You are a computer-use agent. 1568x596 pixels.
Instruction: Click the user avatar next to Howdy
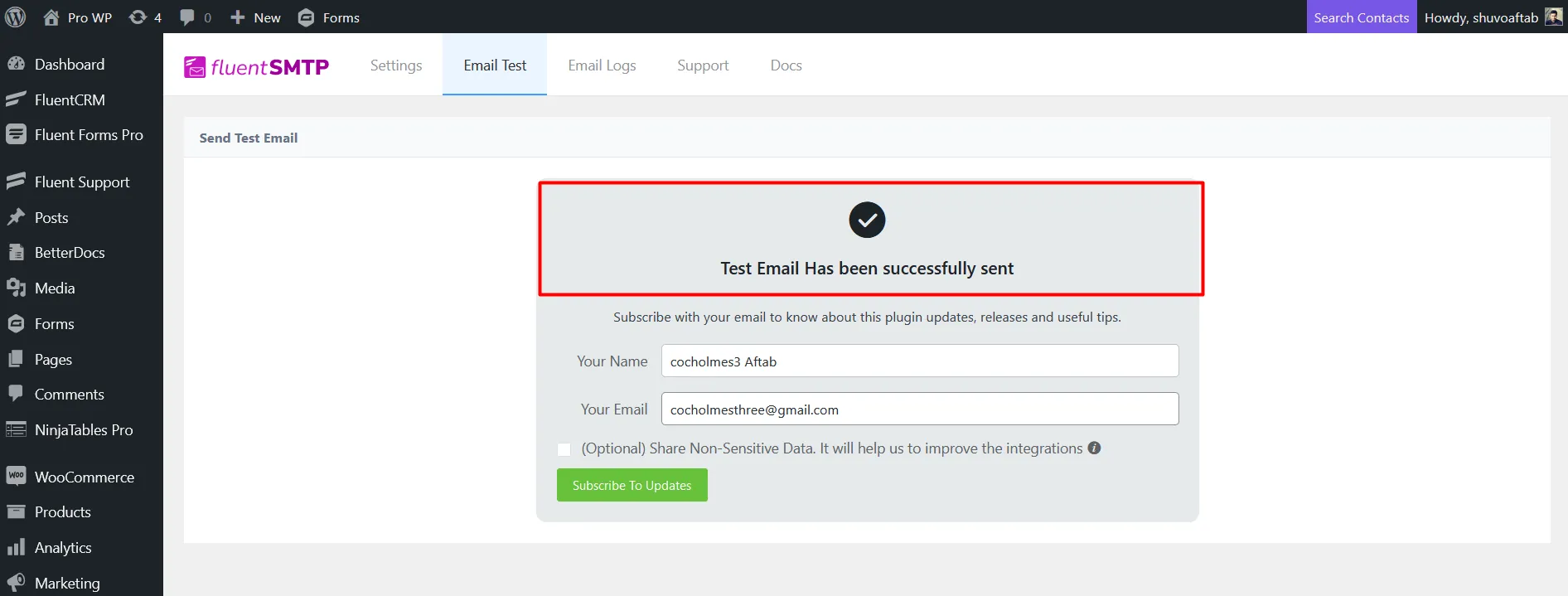click(1554, 17)
